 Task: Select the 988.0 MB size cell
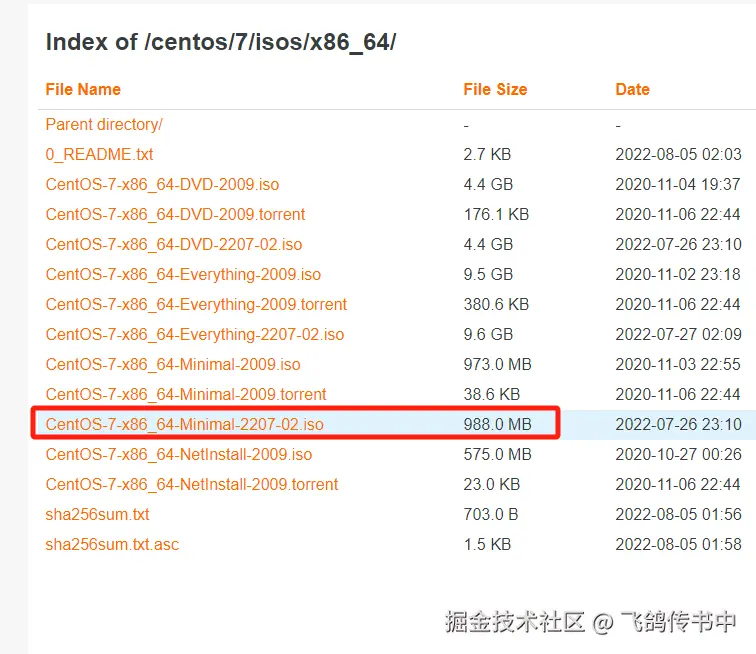(498, 424)
